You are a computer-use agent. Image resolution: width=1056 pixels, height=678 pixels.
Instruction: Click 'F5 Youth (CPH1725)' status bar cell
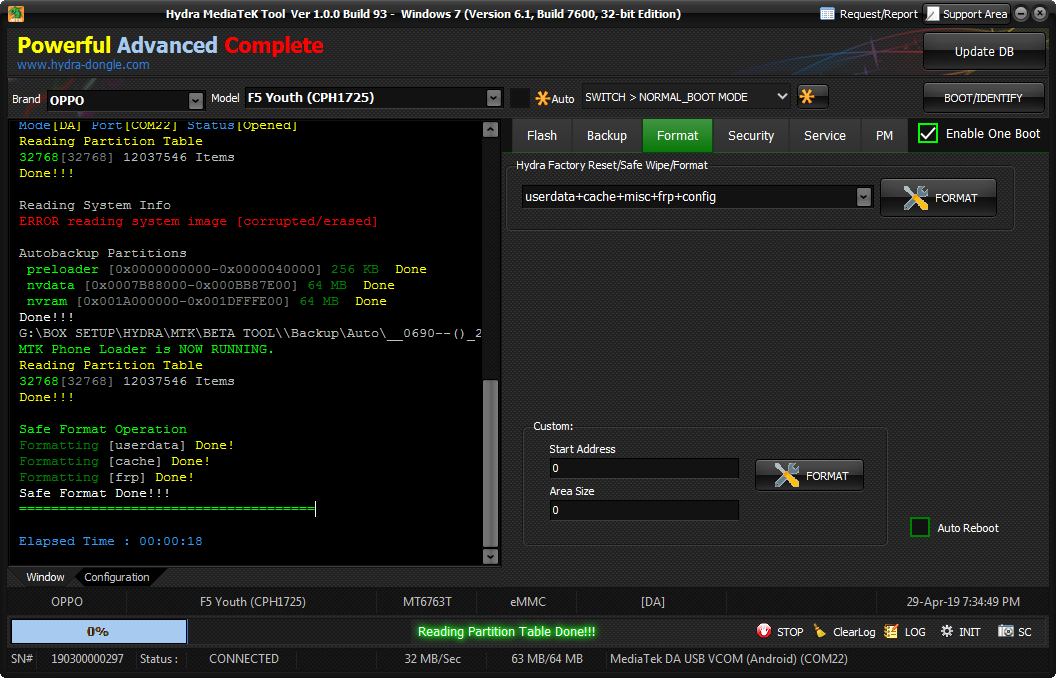(x=253, y=602)
